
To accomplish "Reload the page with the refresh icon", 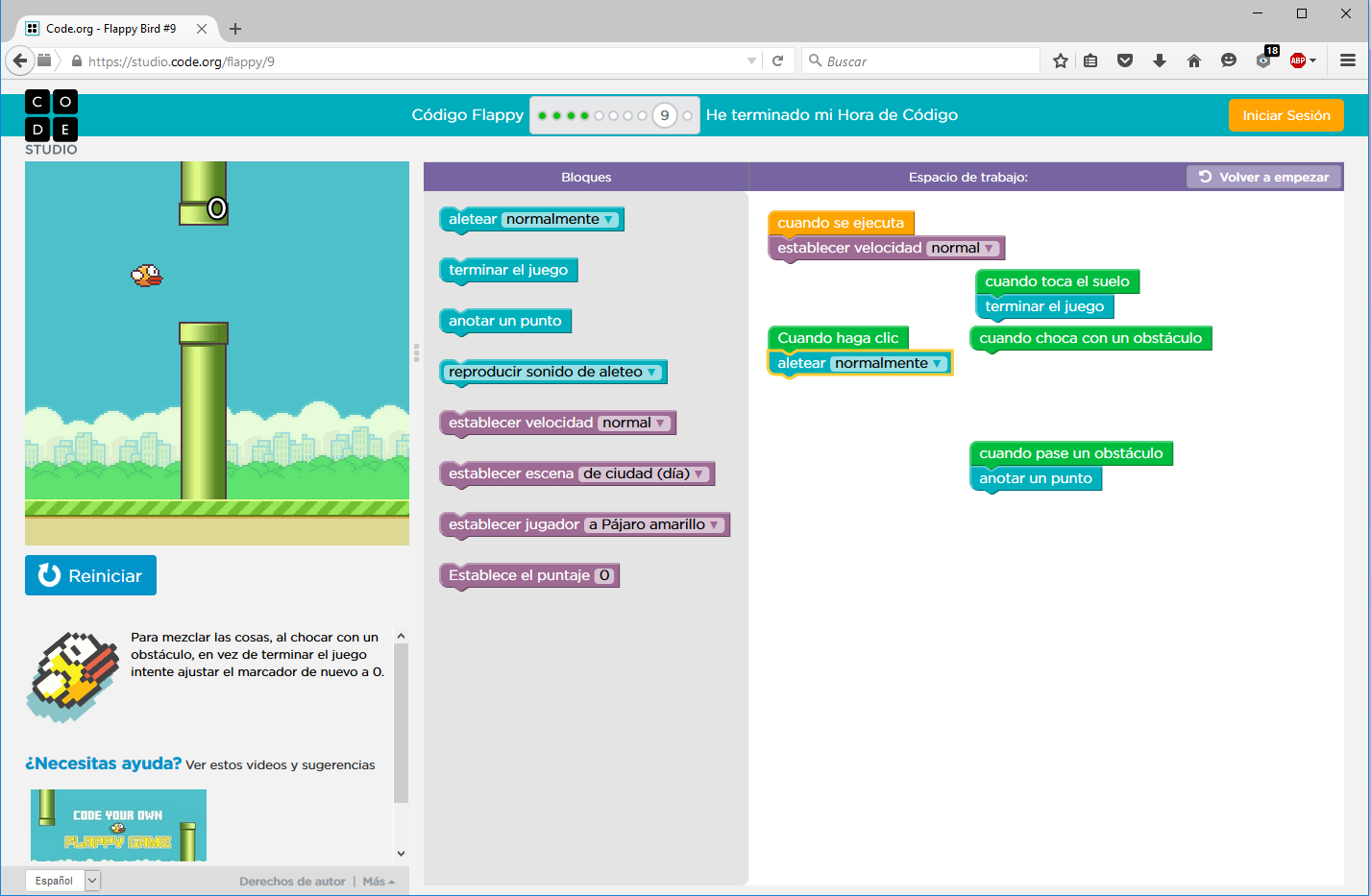I will [x=778, y=61].
